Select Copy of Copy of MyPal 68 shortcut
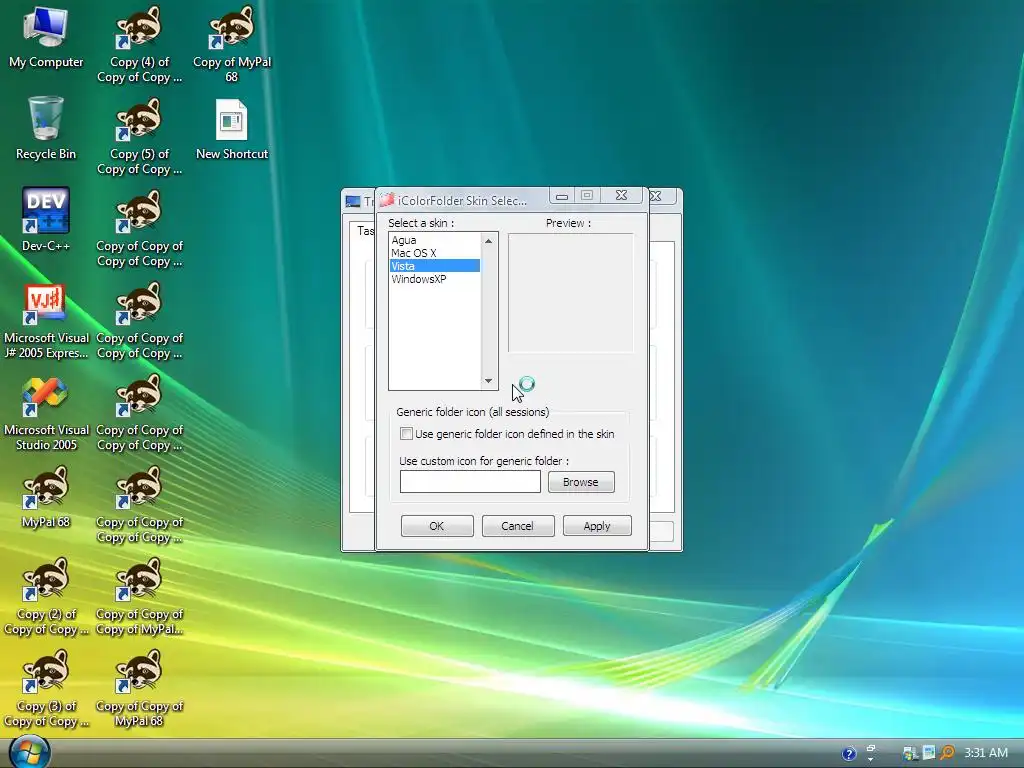Image resolution: width=1024 pixels, height=768 pixels. tap(139, 689)
